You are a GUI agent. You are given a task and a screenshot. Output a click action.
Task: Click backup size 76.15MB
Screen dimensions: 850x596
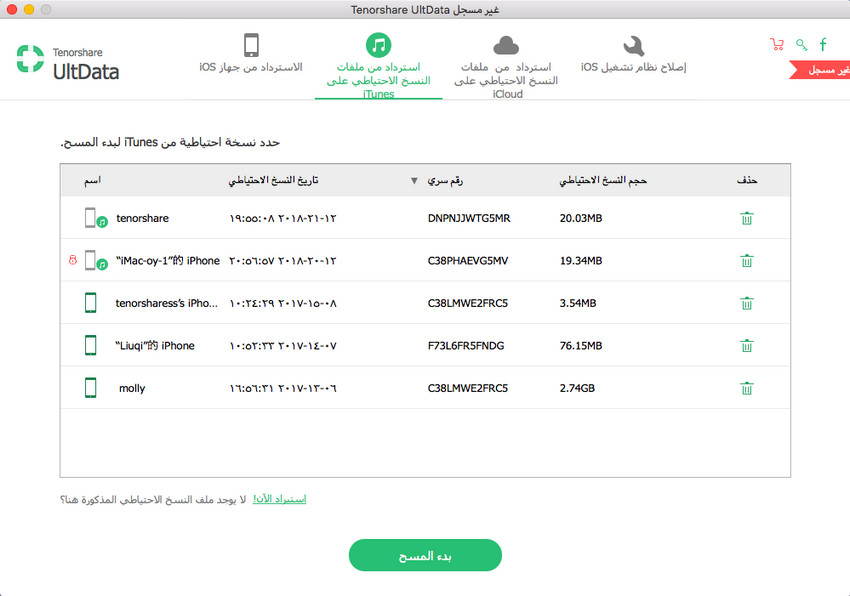(581, 345)
